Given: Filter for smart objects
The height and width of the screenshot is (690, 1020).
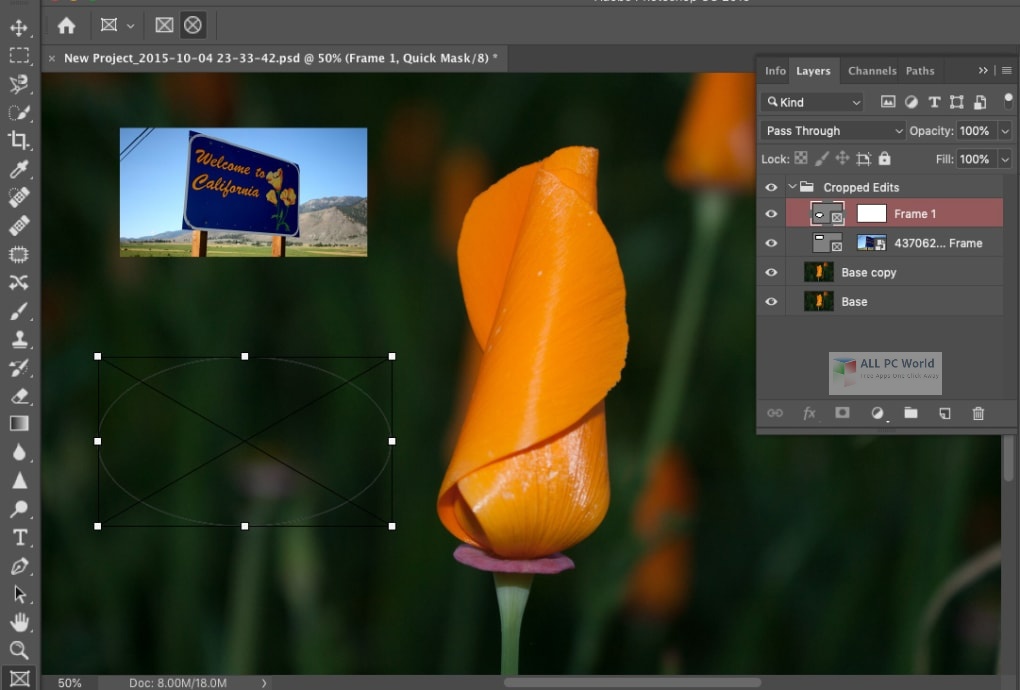Looking at the screenshot, I should 980,101.
